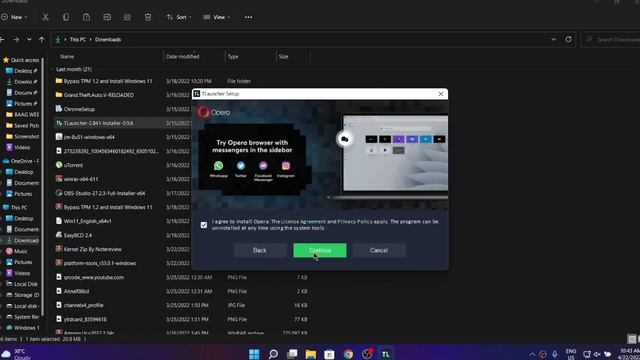Screen dimensions: 640x360
Task: Cancel the TLauncher Setup dialog
Action: point(379,250)
